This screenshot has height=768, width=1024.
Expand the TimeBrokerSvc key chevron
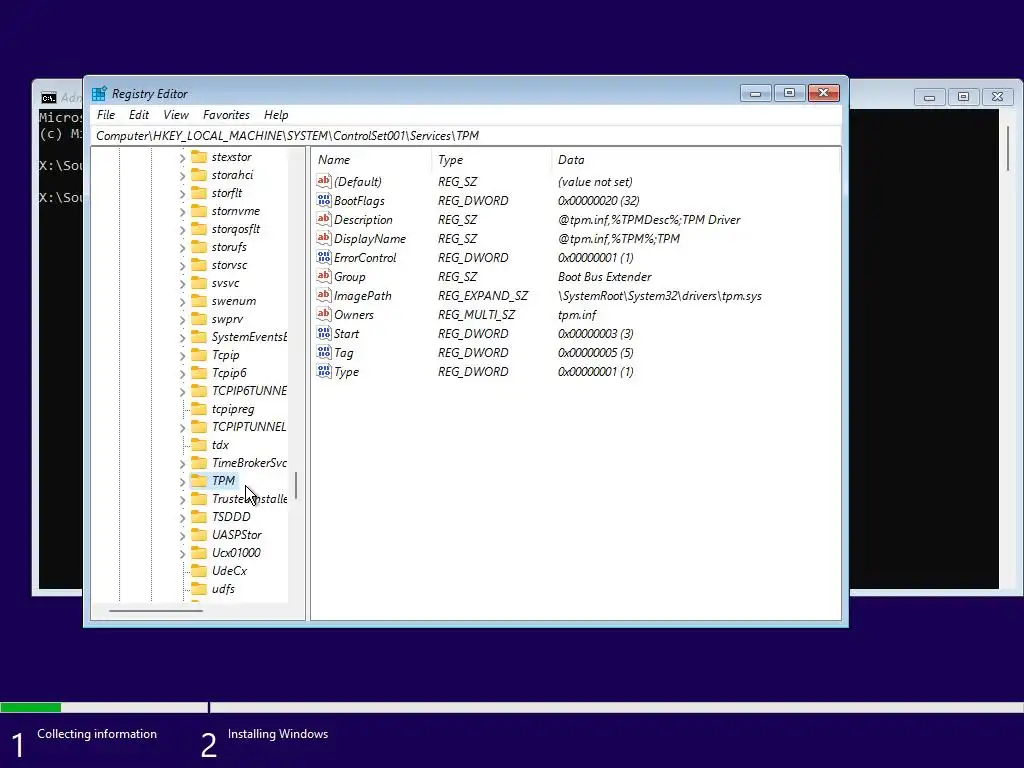coord(182,464)
